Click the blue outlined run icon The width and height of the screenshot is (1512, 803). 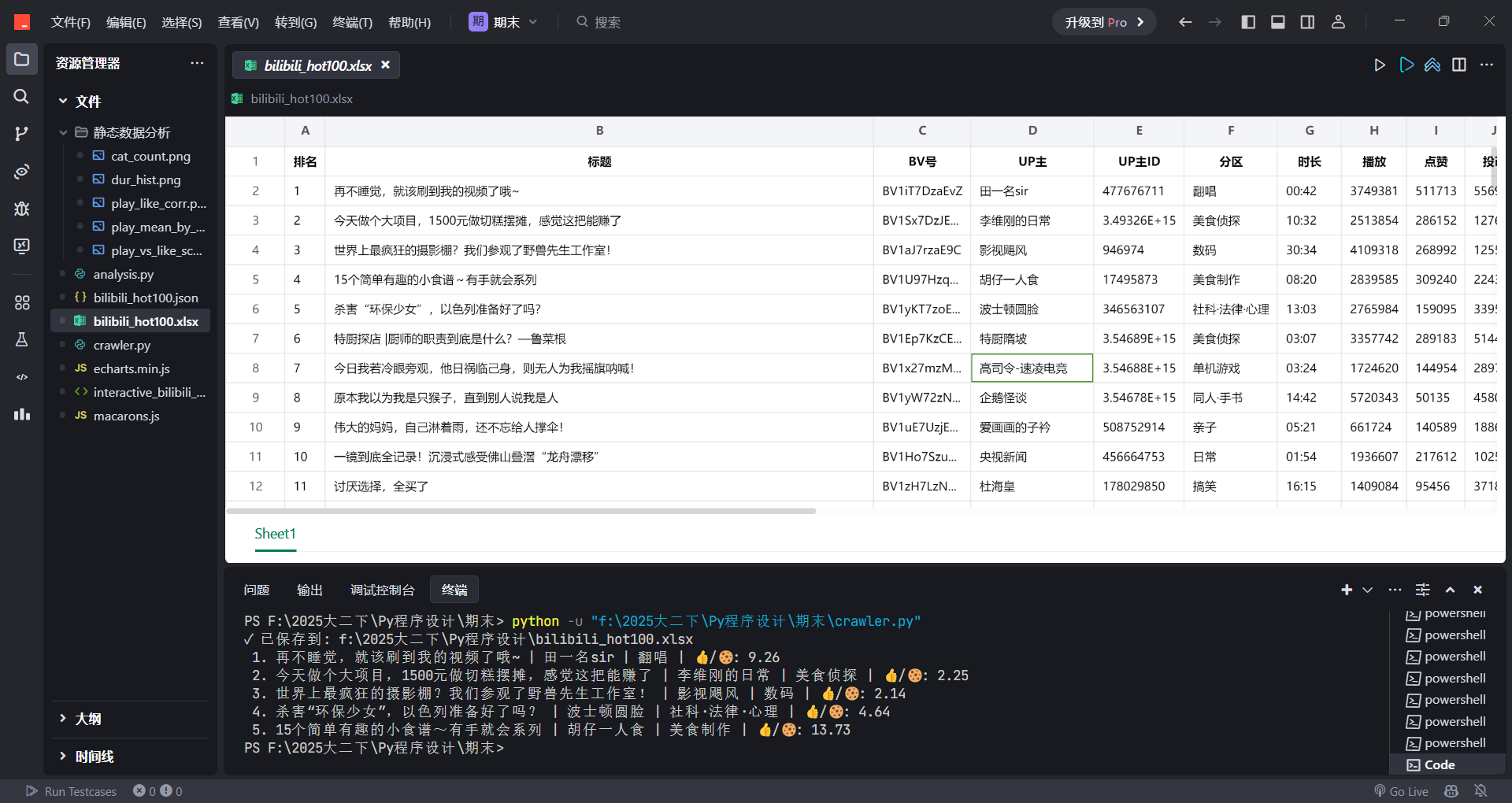pos(1406,65)
